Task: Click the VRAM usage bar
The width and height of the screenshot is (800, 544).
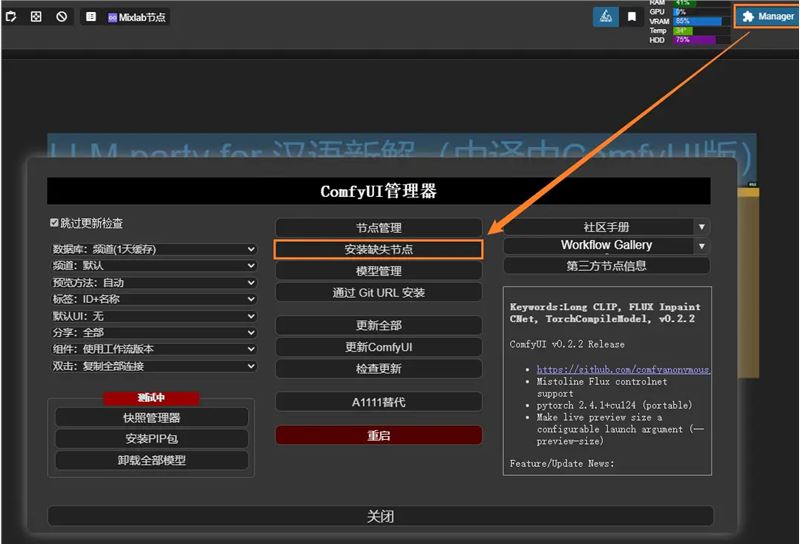Action: 701,21
